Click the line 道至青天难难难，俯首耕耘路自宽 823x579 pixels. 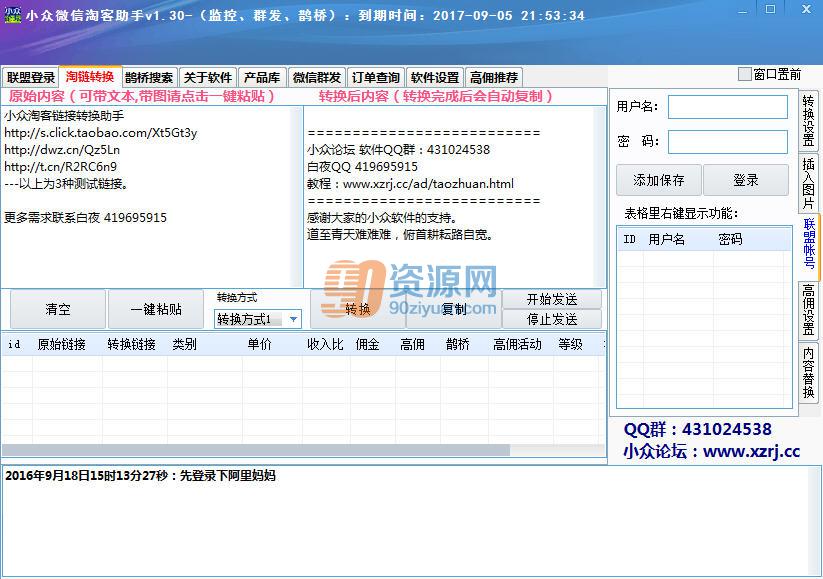[400, 234]
